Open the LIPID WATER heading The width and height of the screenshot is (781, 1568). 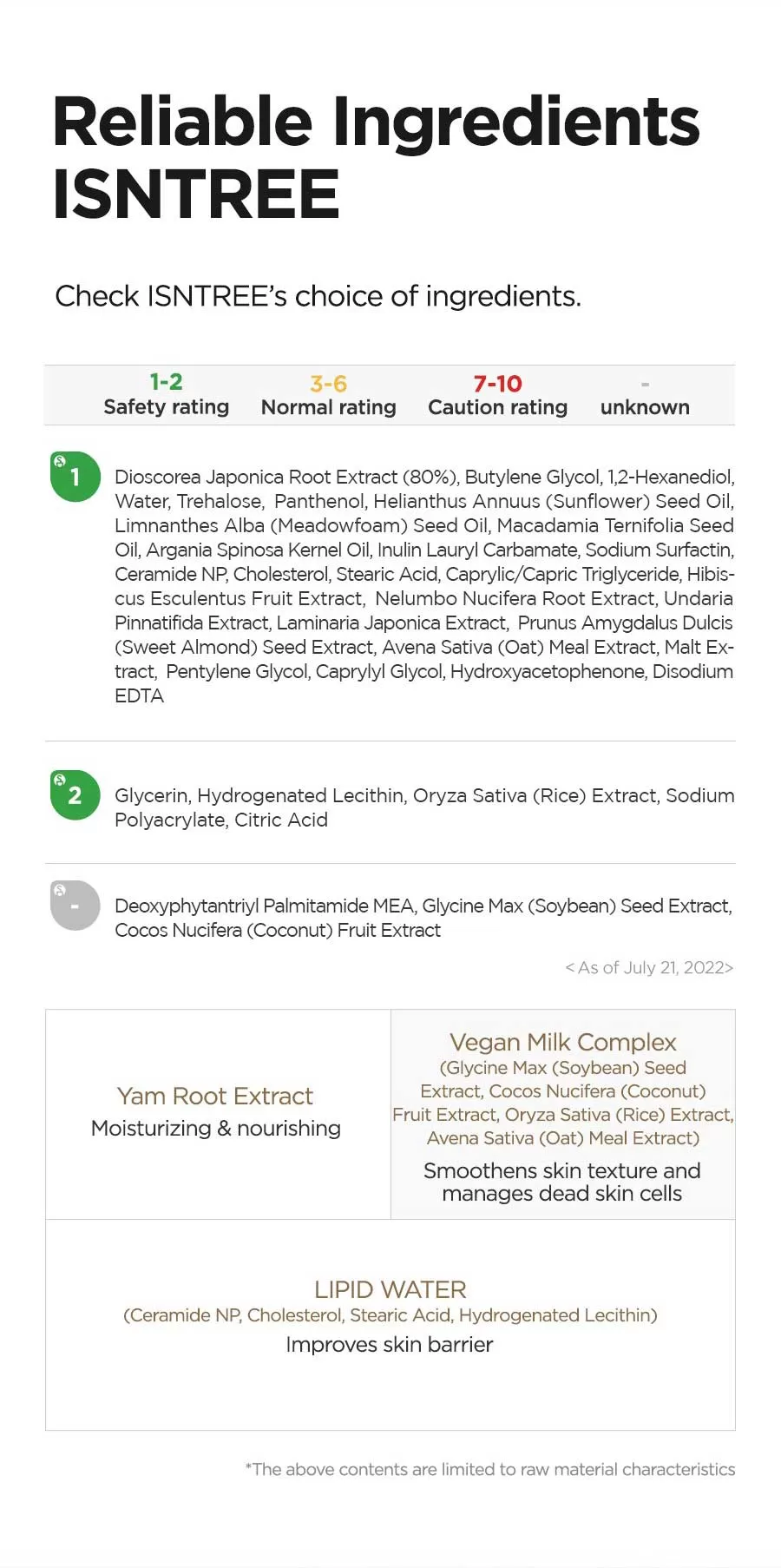coord(390,1289)
